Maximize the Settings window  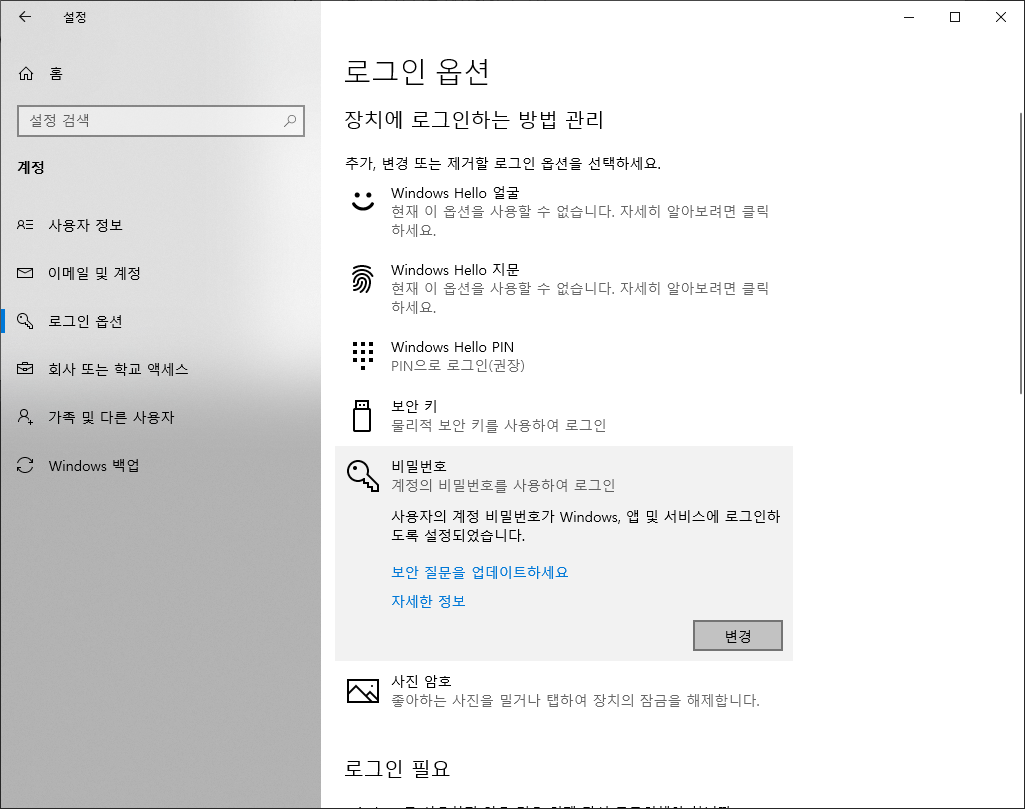[954, 17]
